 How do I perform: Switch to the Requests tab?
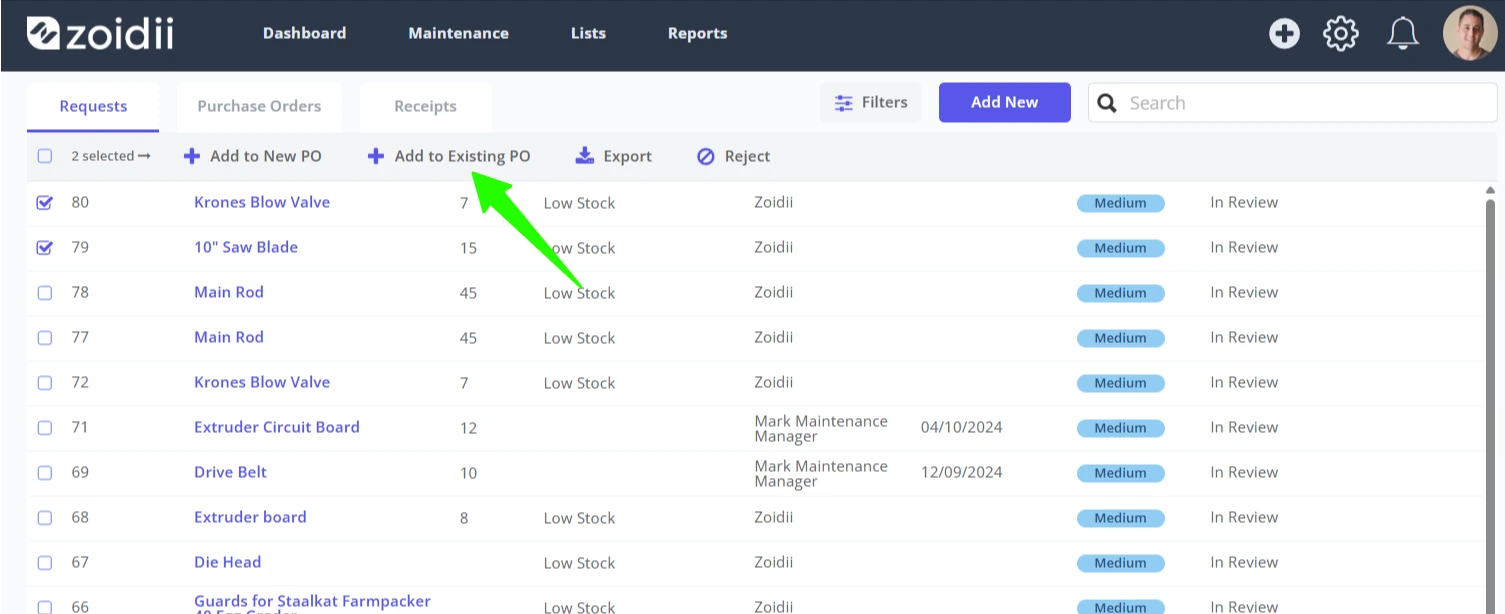coord(93,107)
